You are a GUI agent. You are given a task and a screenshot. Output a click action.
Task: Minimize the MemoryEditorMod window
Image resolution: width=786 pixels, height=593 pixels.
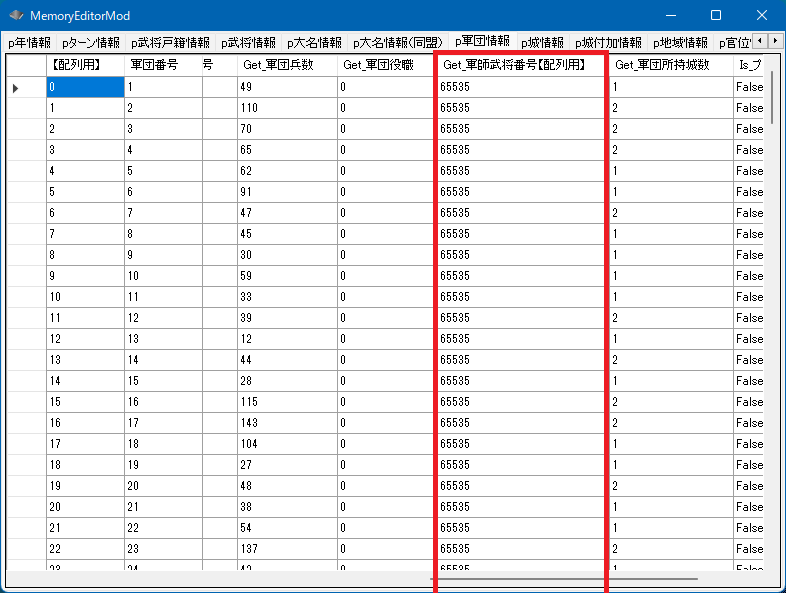[669, 16]
